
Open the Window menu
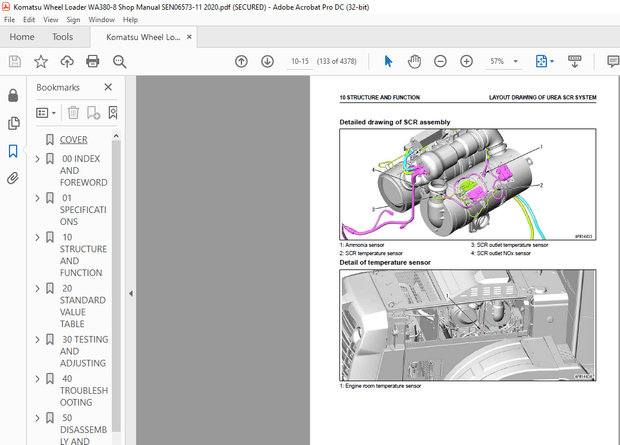101,20
